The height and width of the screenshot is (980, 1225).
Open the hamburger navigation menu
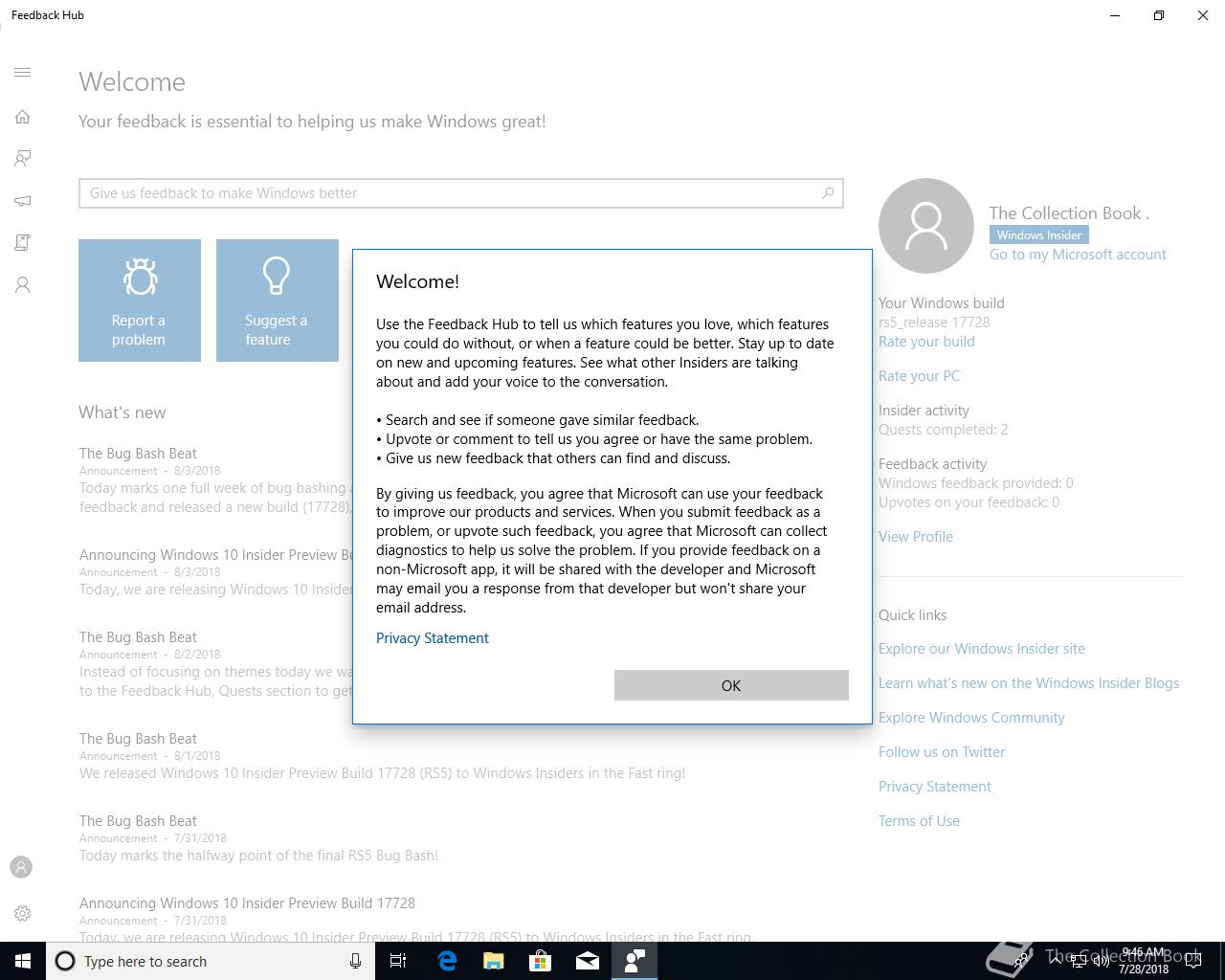pyautogui.click(x=23, y=73)
